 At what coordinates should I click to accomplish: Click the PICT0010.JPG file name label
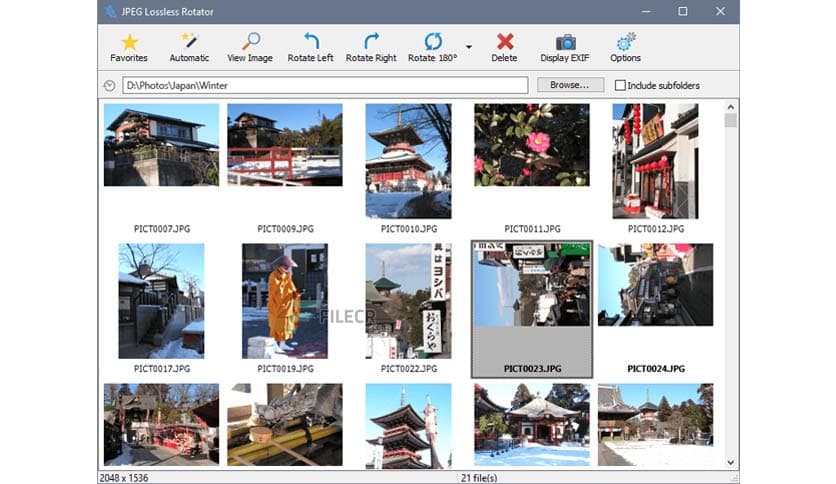(x=409, y=229)
